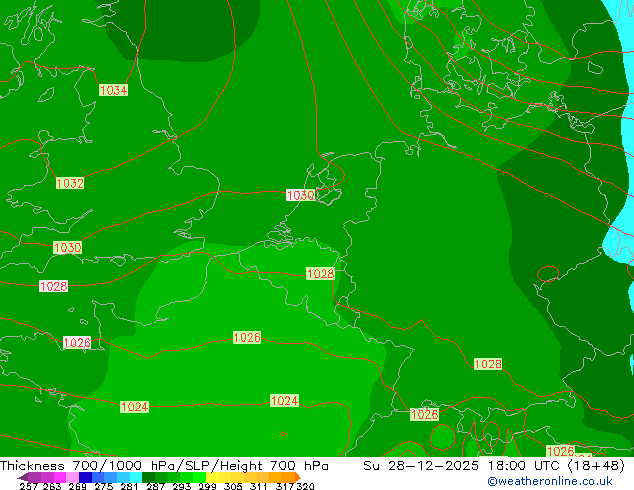The image size is (634, 490).
Task: Click the 1034 isobar label
Action: [x=114, y=90]
